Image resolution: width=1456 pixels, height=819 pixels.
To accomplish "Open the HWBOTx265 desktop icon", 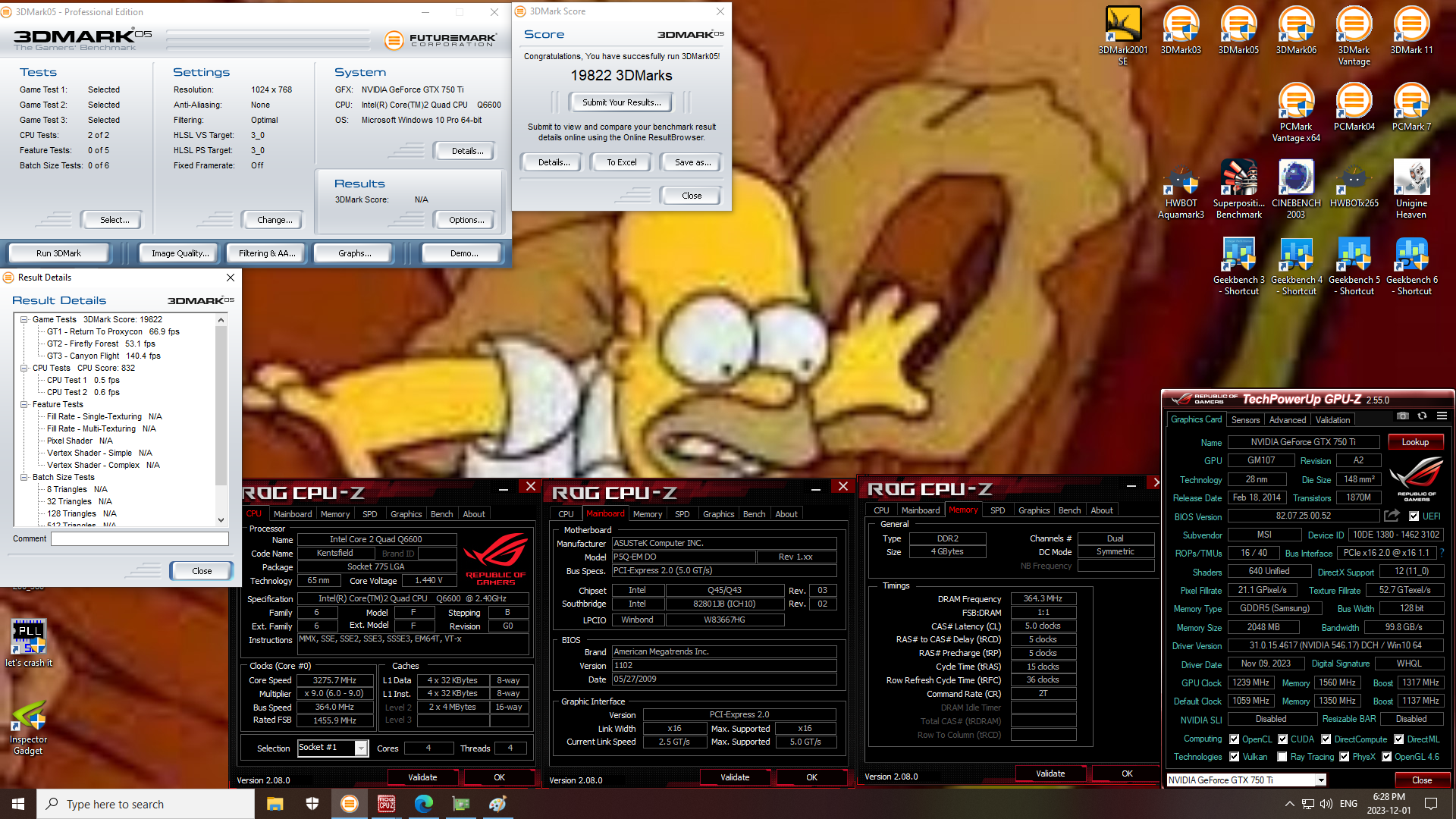I will 1354,184.
